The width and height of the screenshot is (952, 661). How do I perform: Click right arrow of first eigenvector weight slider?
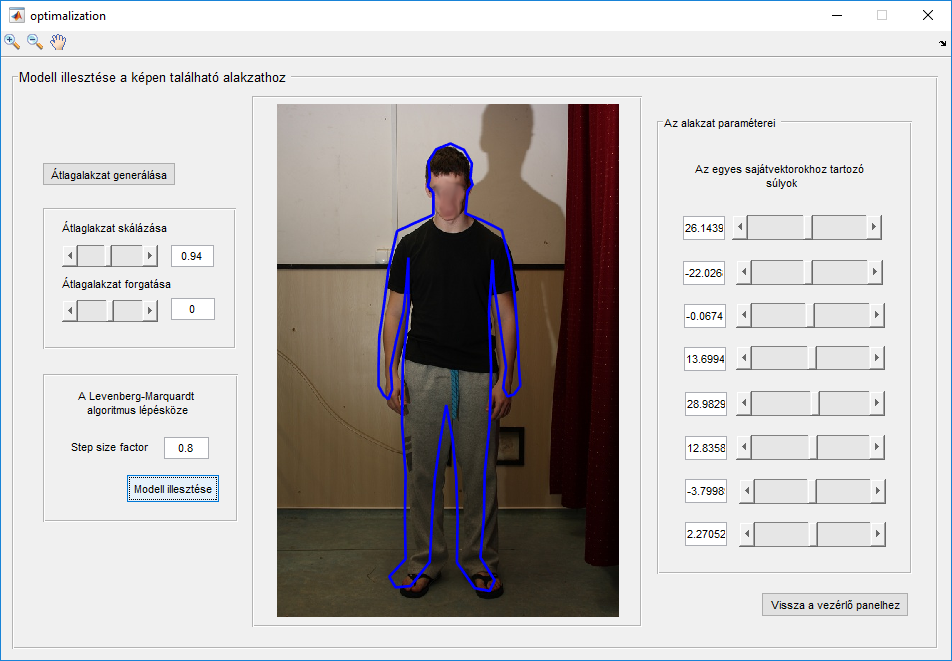(874, 227)
